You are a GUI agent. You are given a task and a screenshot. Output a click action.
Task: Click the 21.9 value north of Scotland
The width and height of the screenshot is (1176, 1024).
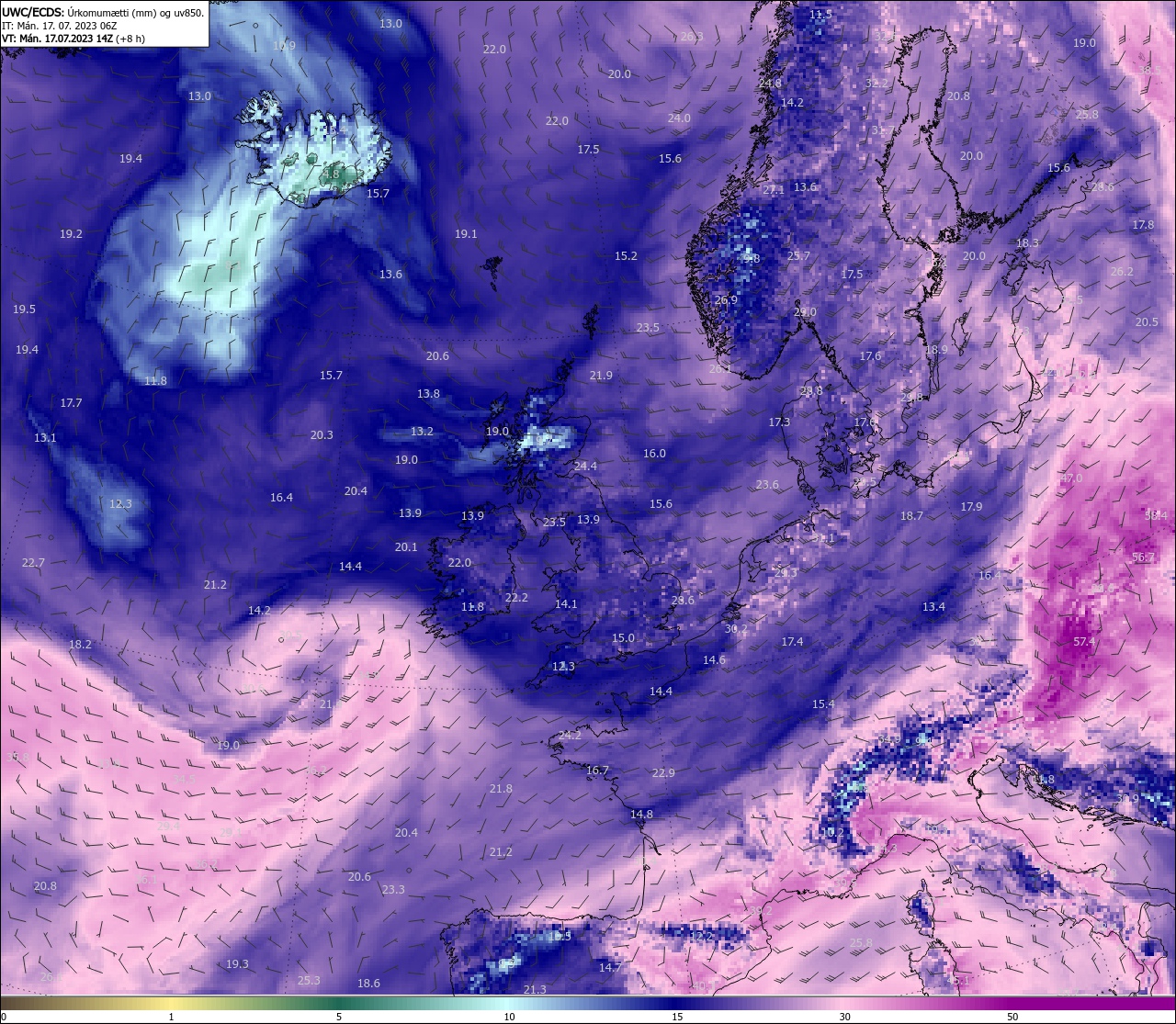coord(601,376)
